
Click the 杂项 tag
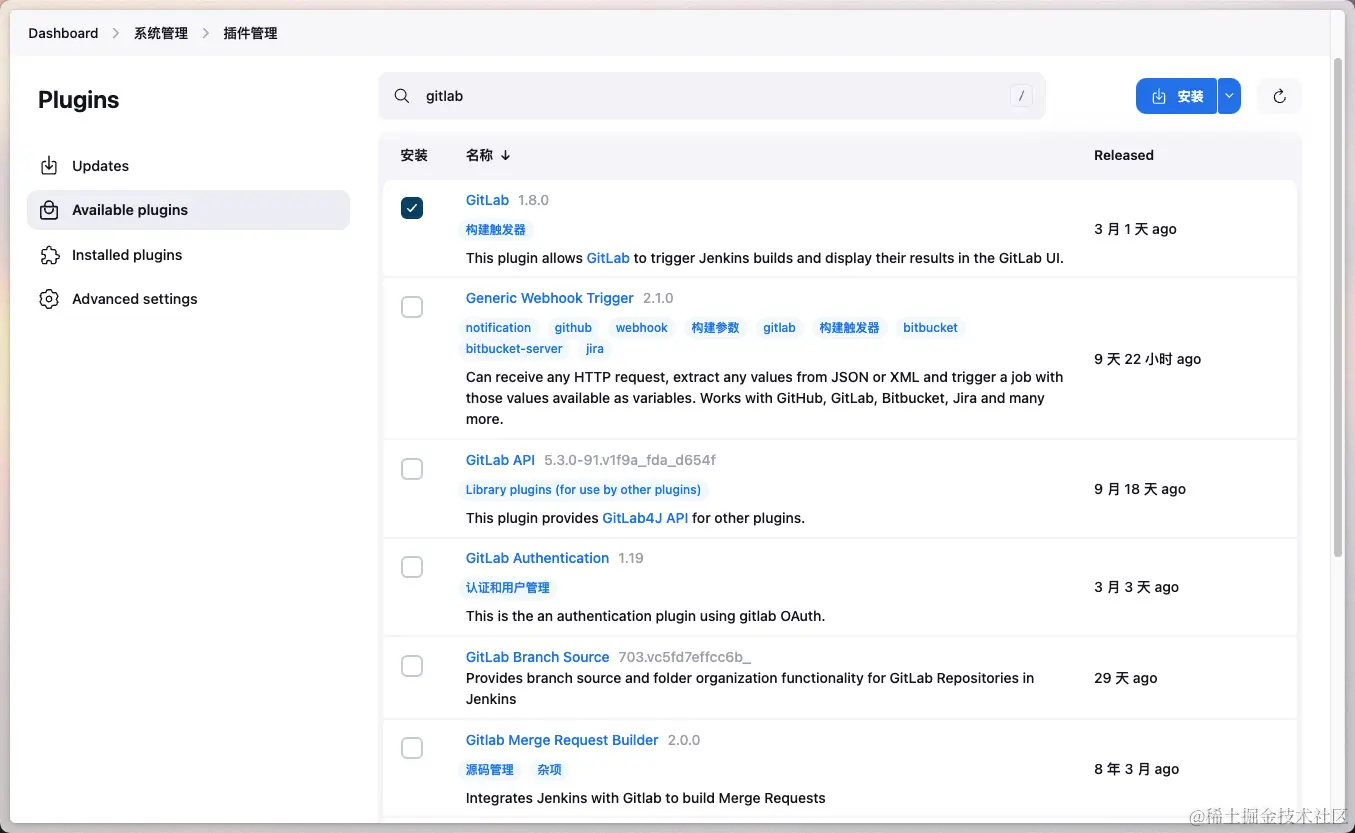(549, 770)
